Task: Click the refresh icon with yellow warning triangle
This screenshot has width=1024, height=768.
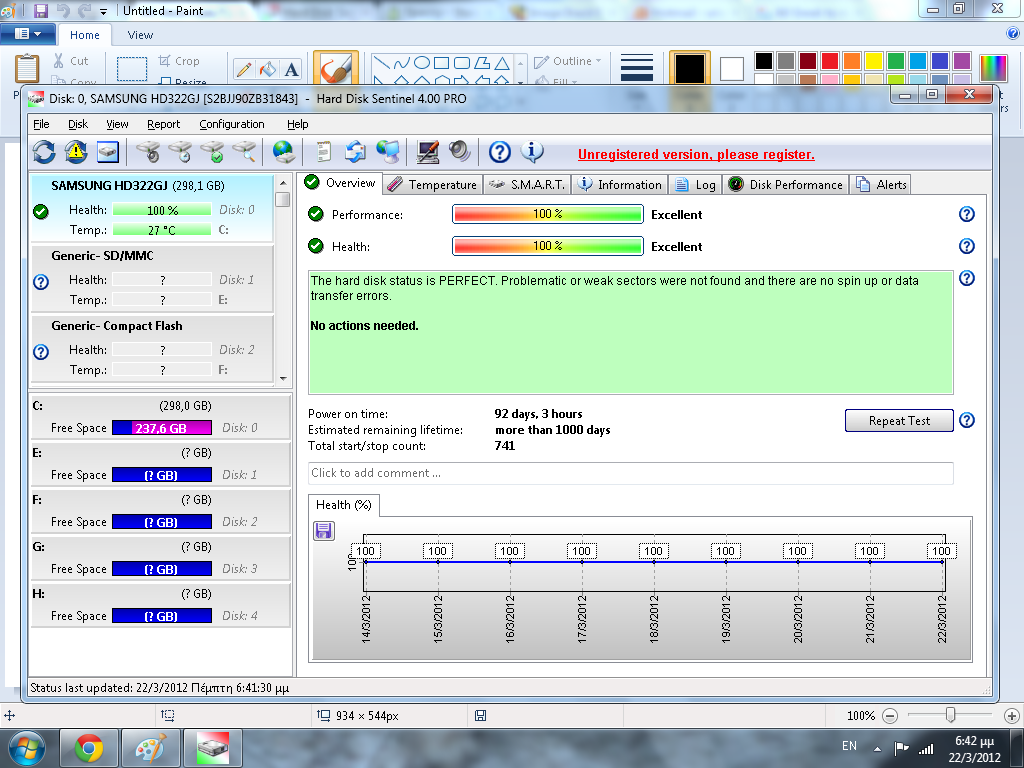Action: click(76, 152)
